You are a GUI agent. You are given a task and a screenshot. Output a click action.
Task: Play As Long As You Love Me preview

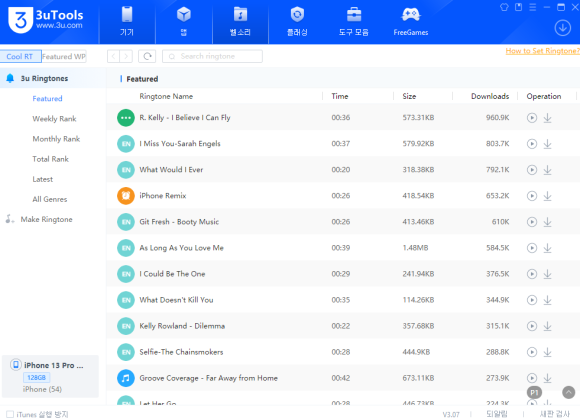pyautogui.click(x=532, y=248)
